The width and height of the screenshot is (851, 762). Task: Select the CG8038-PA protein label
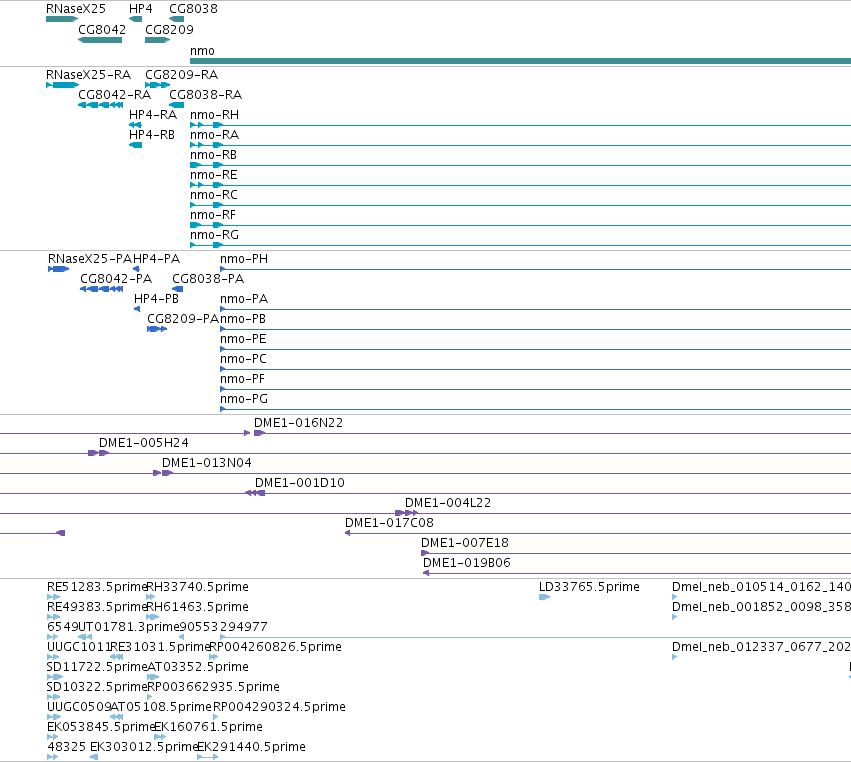(x=208, y=279)
